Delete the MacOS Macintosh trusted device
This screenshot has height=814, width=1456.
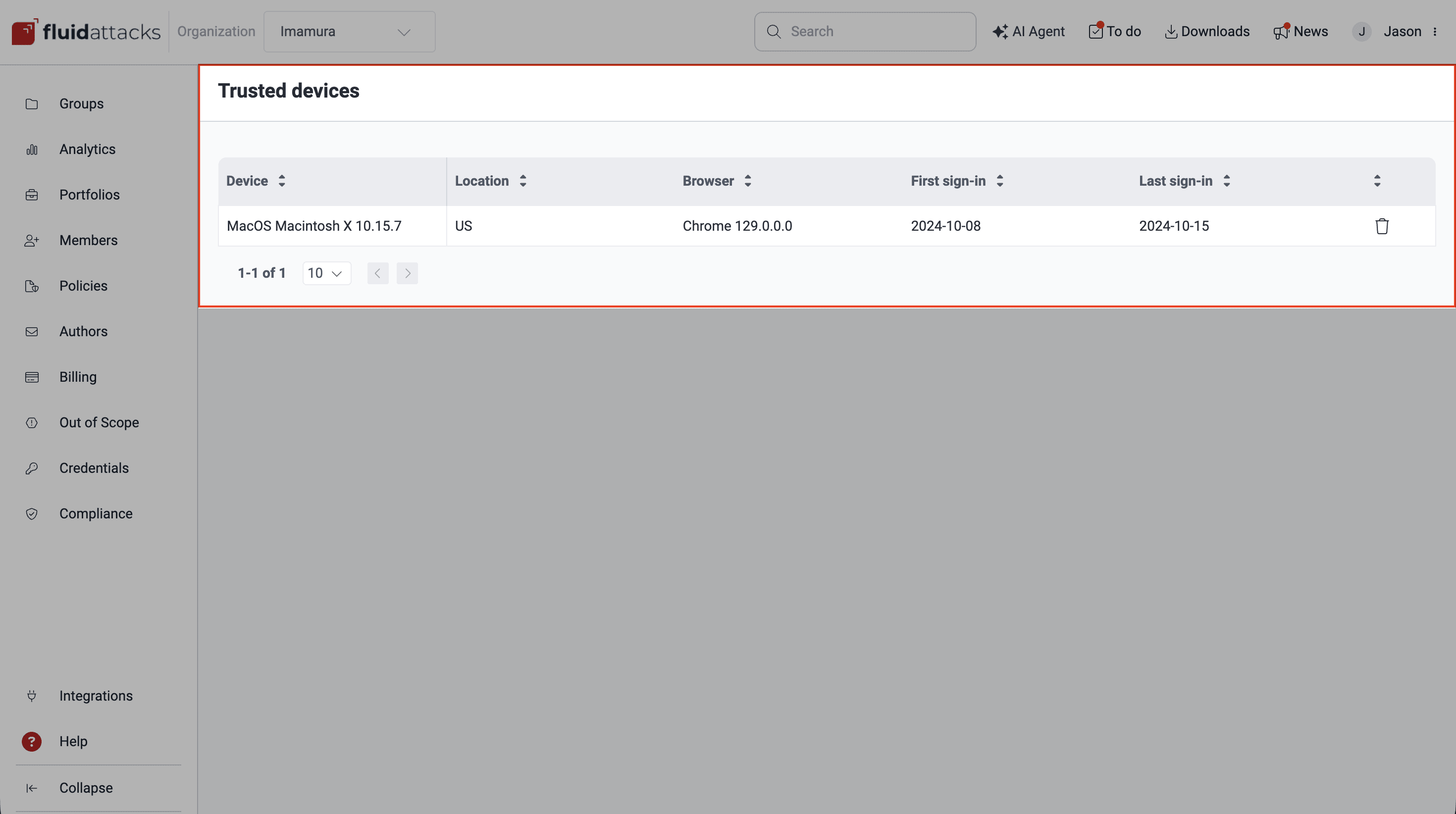[x=1382, y=226]
